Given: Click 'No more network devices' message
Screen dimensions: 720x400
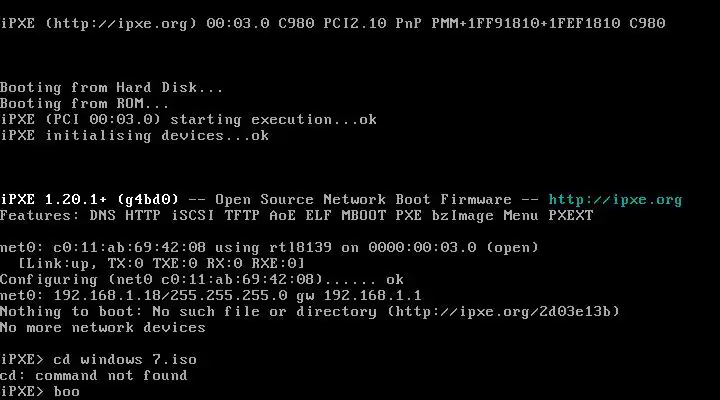Looking at the screenshot, I should pyautogui.click(x=103, y=328).
